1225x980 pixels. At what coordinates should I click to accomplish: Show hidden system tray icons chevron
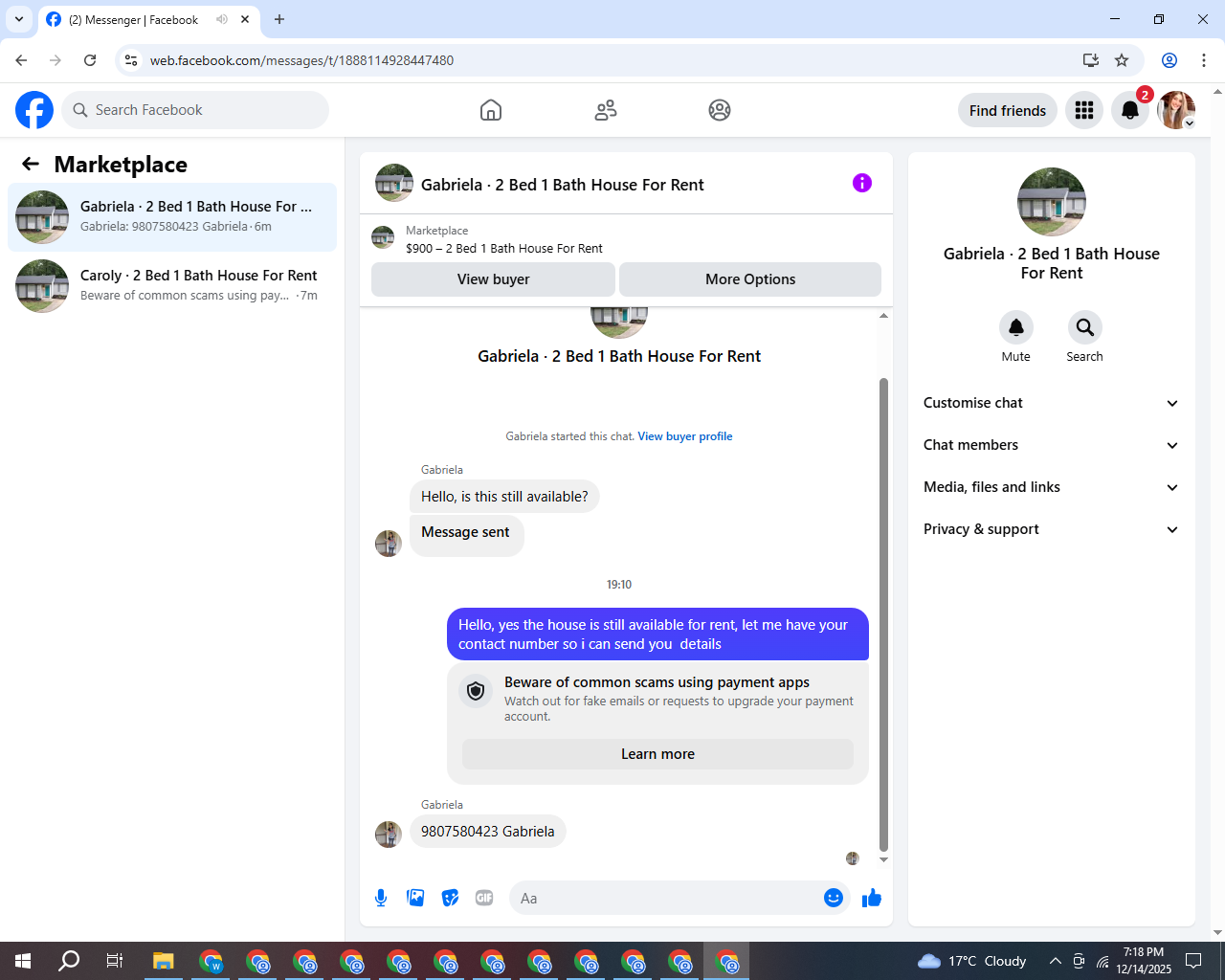[x=1055, y=961]
